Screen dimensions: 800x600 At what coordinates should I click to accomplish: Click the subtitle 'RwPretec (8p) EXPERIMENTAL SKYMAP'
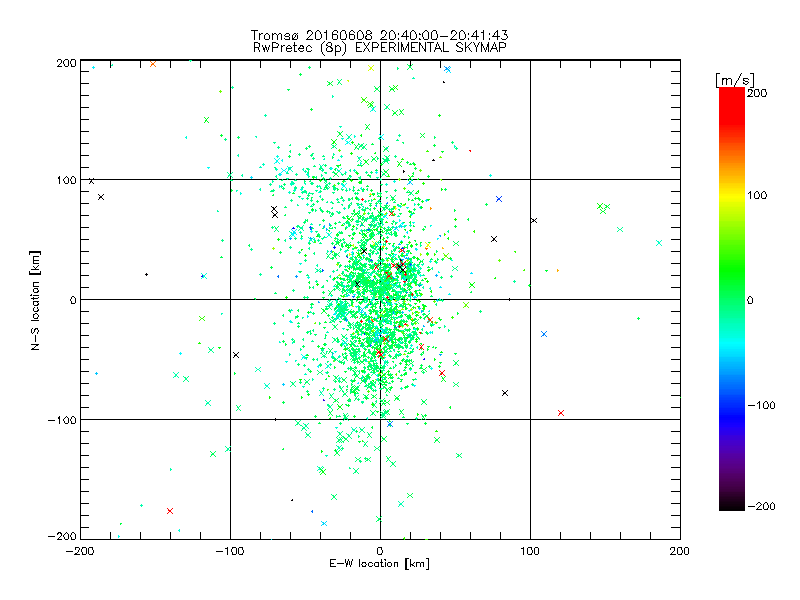pos(380,48)
